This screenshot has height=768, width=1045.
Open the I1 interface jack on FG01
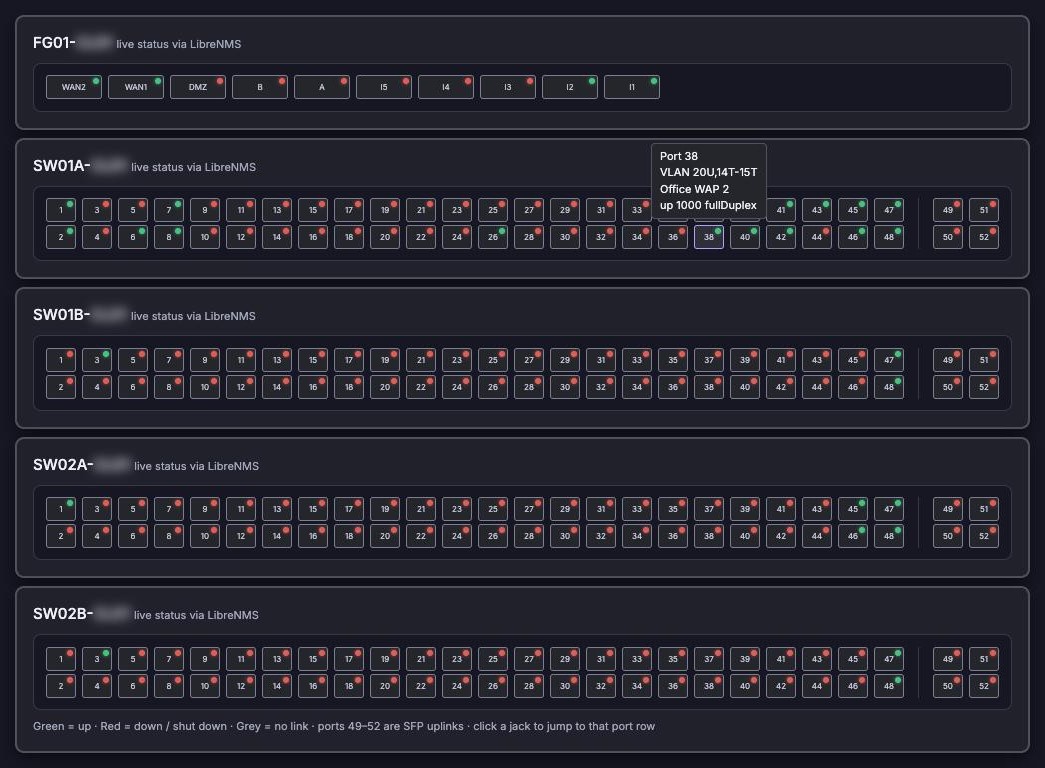click(x=632, y=87)
